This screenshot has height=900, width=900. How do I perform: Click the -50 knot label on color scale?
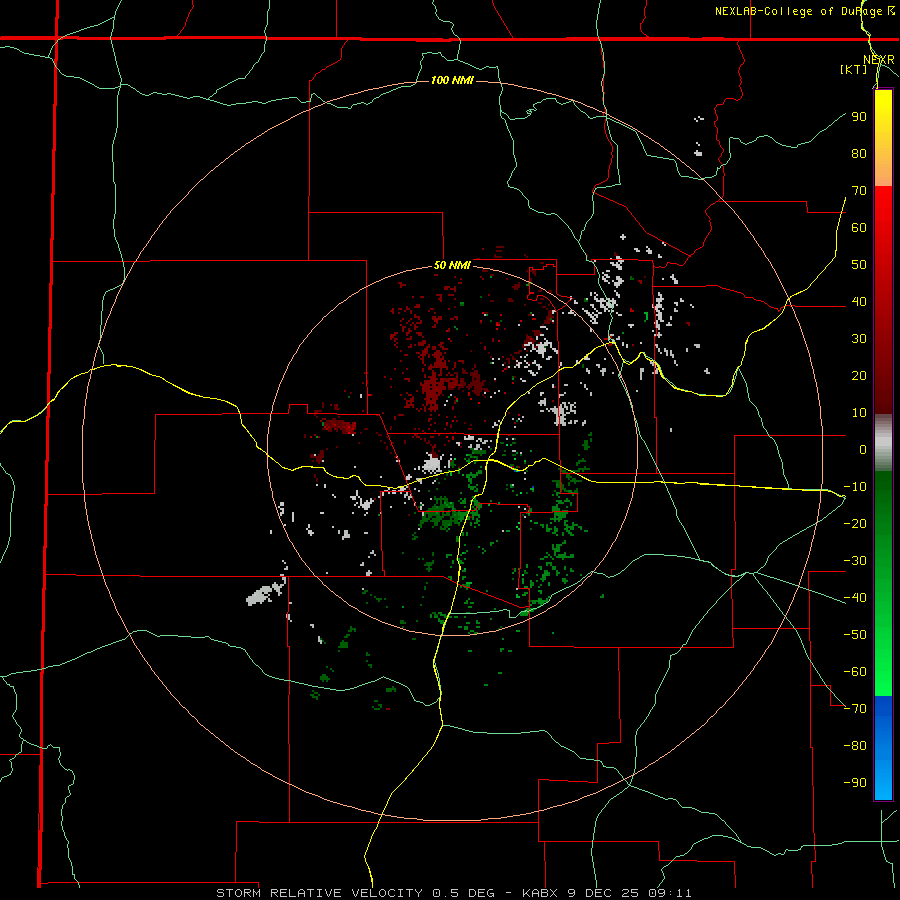tap(855, 635)
